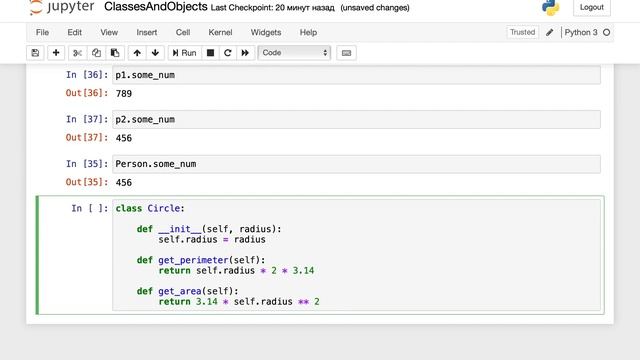640x360 pixels.
Task: Open the View menu
Action: tap(109, 32)
